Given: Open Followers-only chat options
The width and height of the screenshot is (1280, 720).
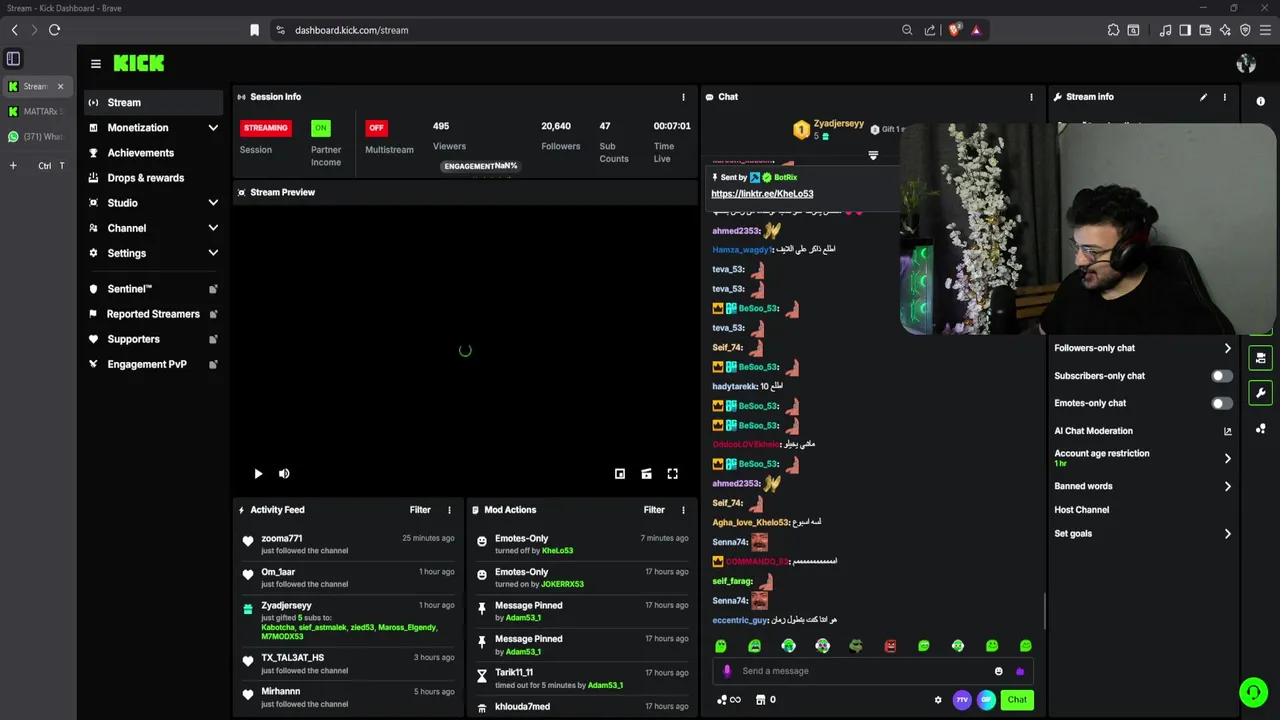Looking at the screenshot, I should pyautogui.click(x=1143, y=348).
